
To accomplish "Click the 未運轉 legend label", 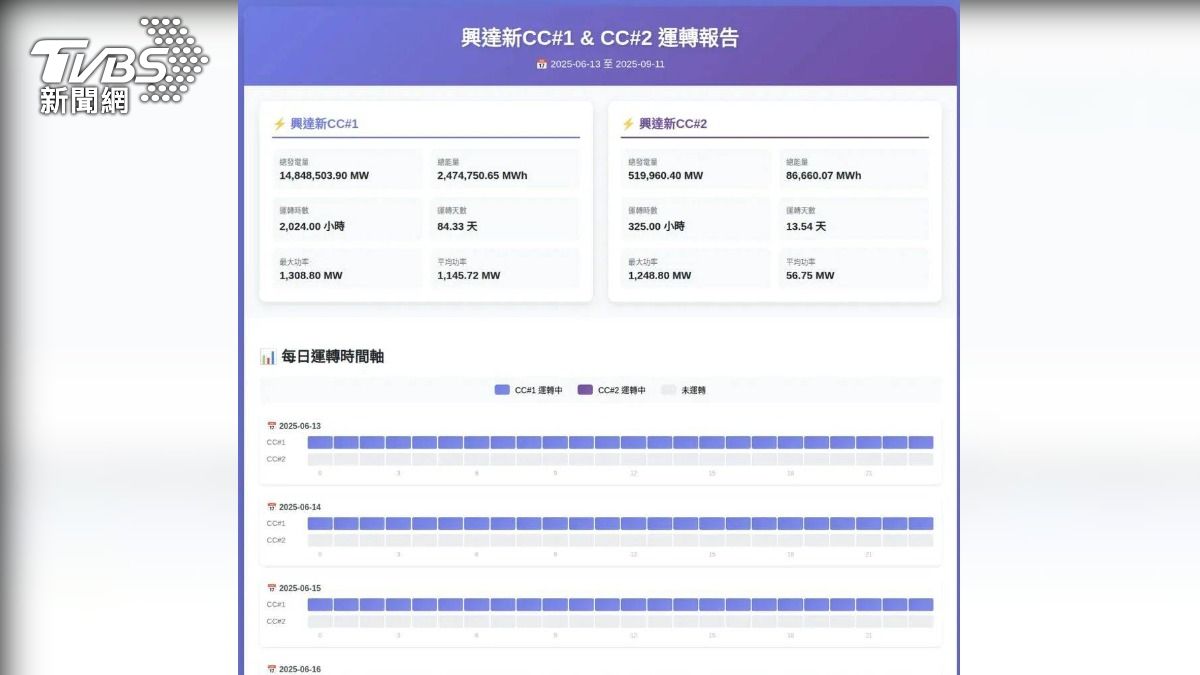I will pos(693,390).
